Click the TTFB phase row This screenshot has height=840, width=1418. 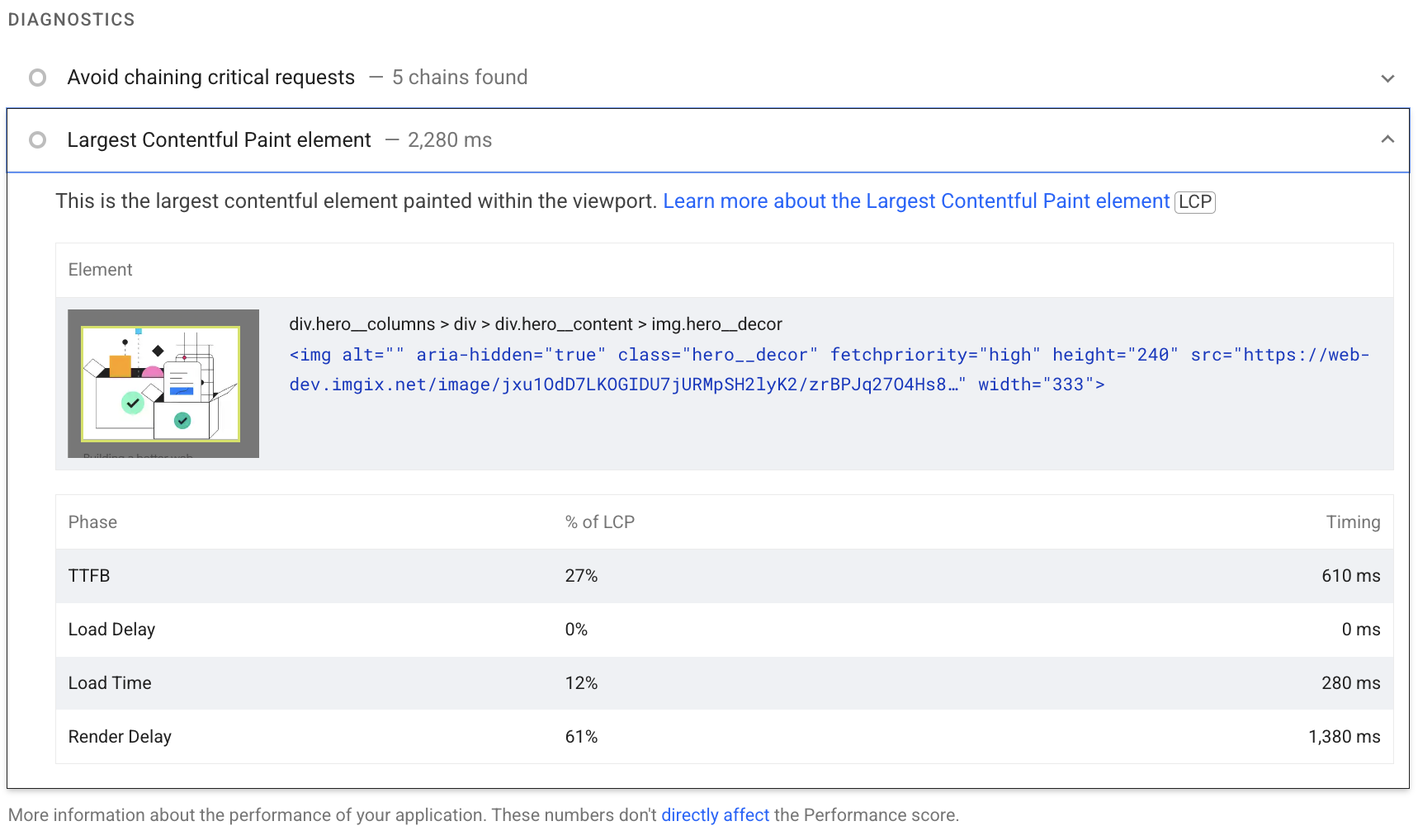[x=330, y=575]
